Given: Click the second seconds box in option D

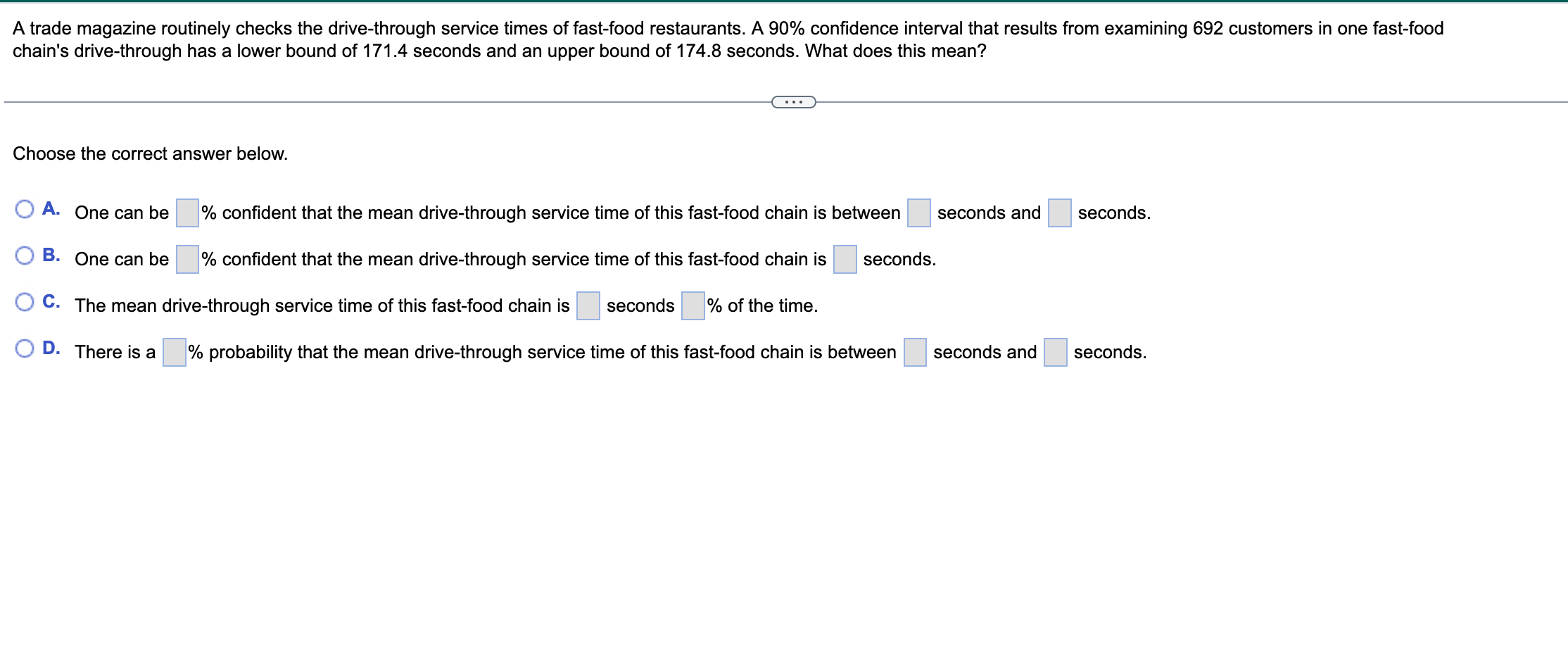Looking at the screenshot, I should tap(1054, 351).
